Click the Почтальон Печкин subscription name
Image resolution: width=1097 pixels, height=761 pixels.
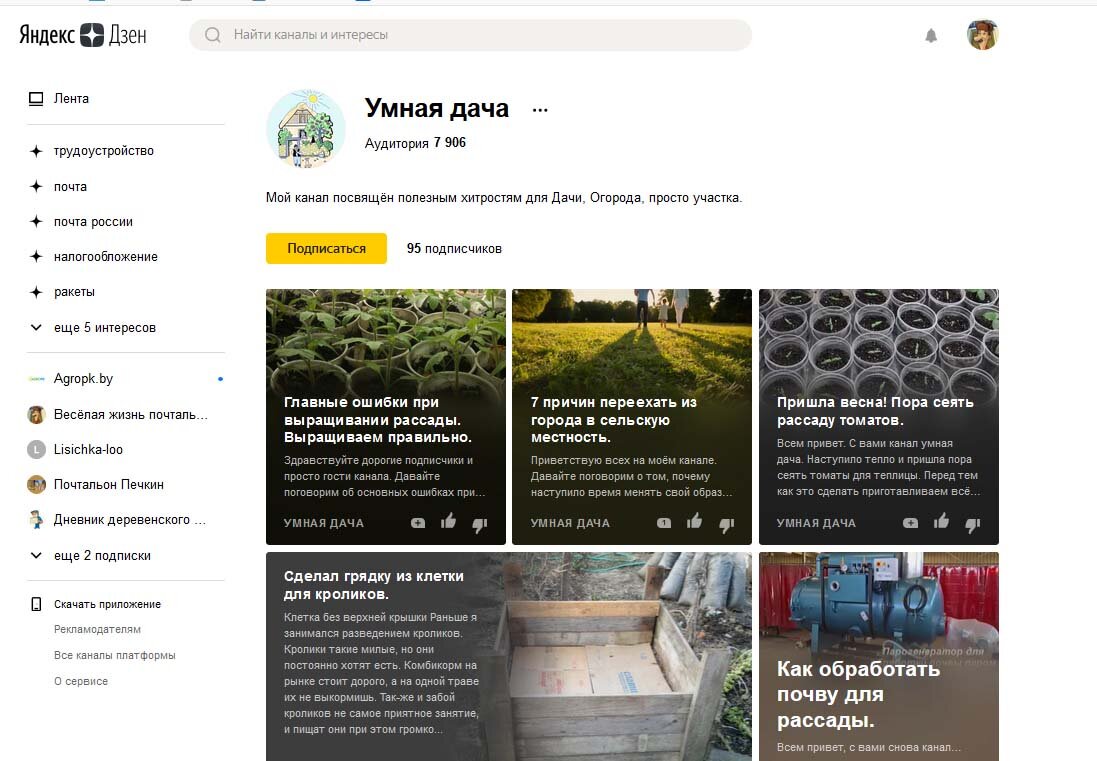coord(108,485)
